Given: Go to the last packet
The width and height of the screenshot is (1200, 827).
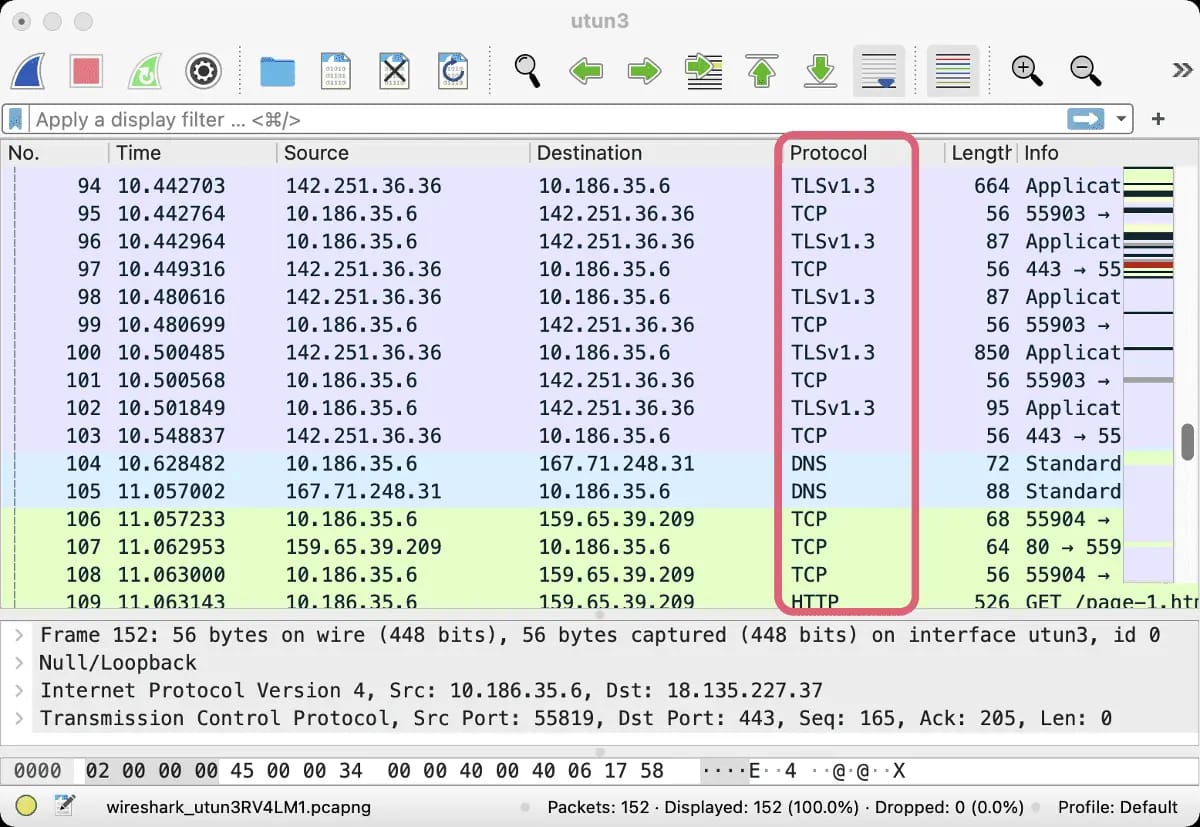Looking at the screenshot, I should pyautogui.click(x=819, y=70).
